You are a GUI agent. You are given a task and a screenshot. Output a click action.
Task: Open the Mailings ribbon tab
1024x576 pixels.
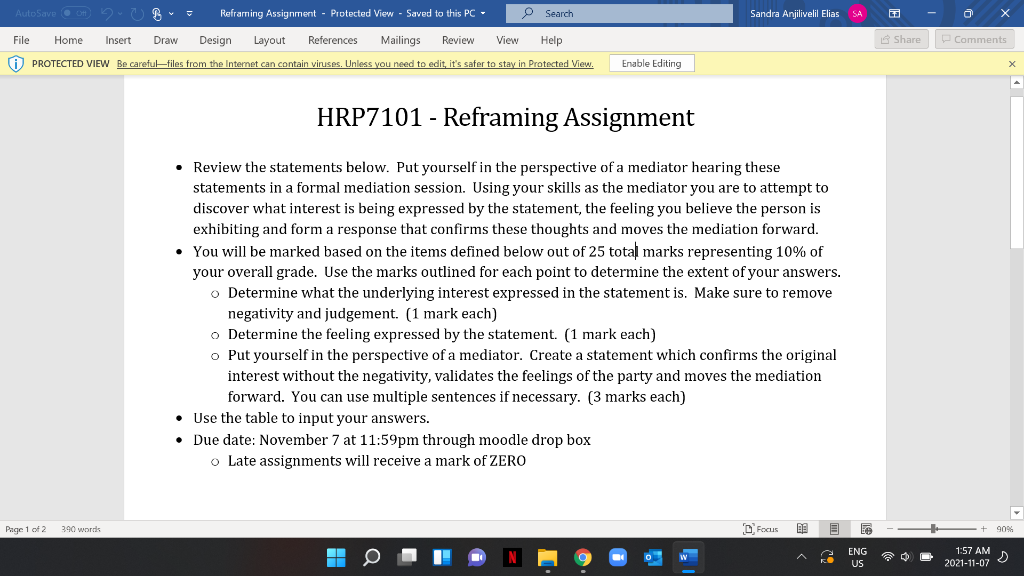(400, 41)
